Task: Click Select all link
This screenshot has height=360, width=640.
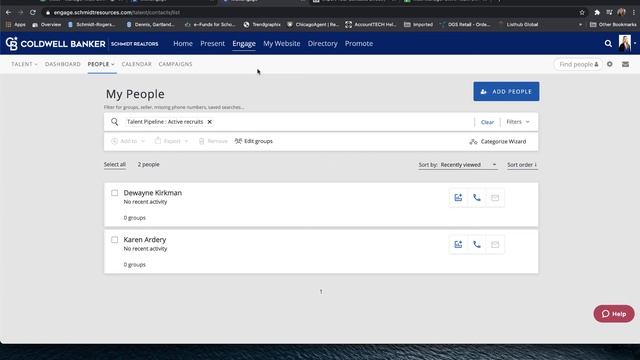Action: click(x=115, y=164)
